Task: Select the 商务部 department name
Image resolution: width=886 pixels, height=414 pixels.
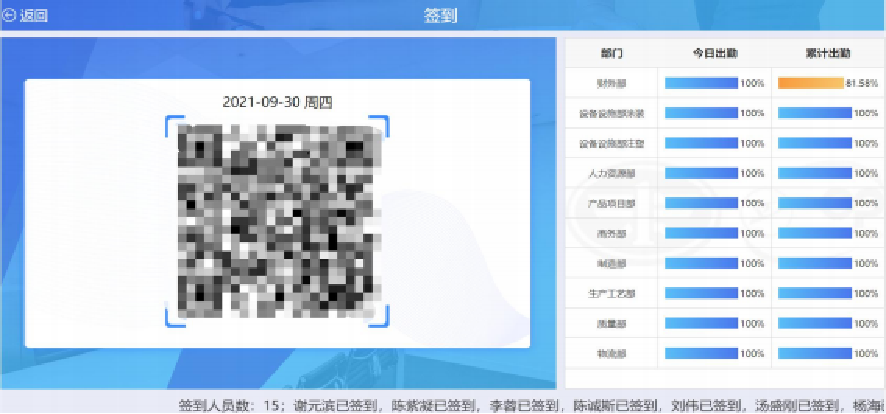Action: pyautogui.click(x=611, y=234)
